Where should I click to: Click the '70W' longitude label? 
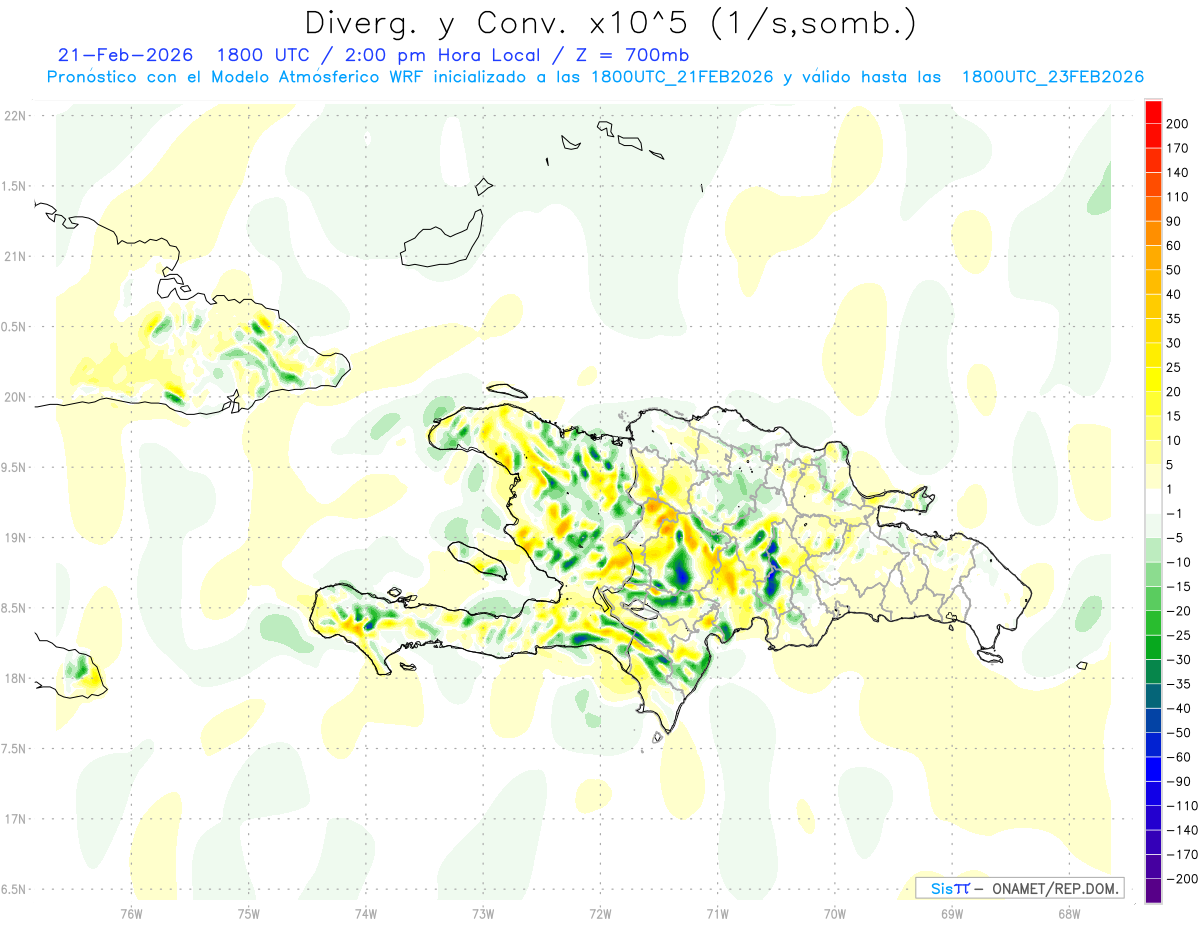point(834,913)
